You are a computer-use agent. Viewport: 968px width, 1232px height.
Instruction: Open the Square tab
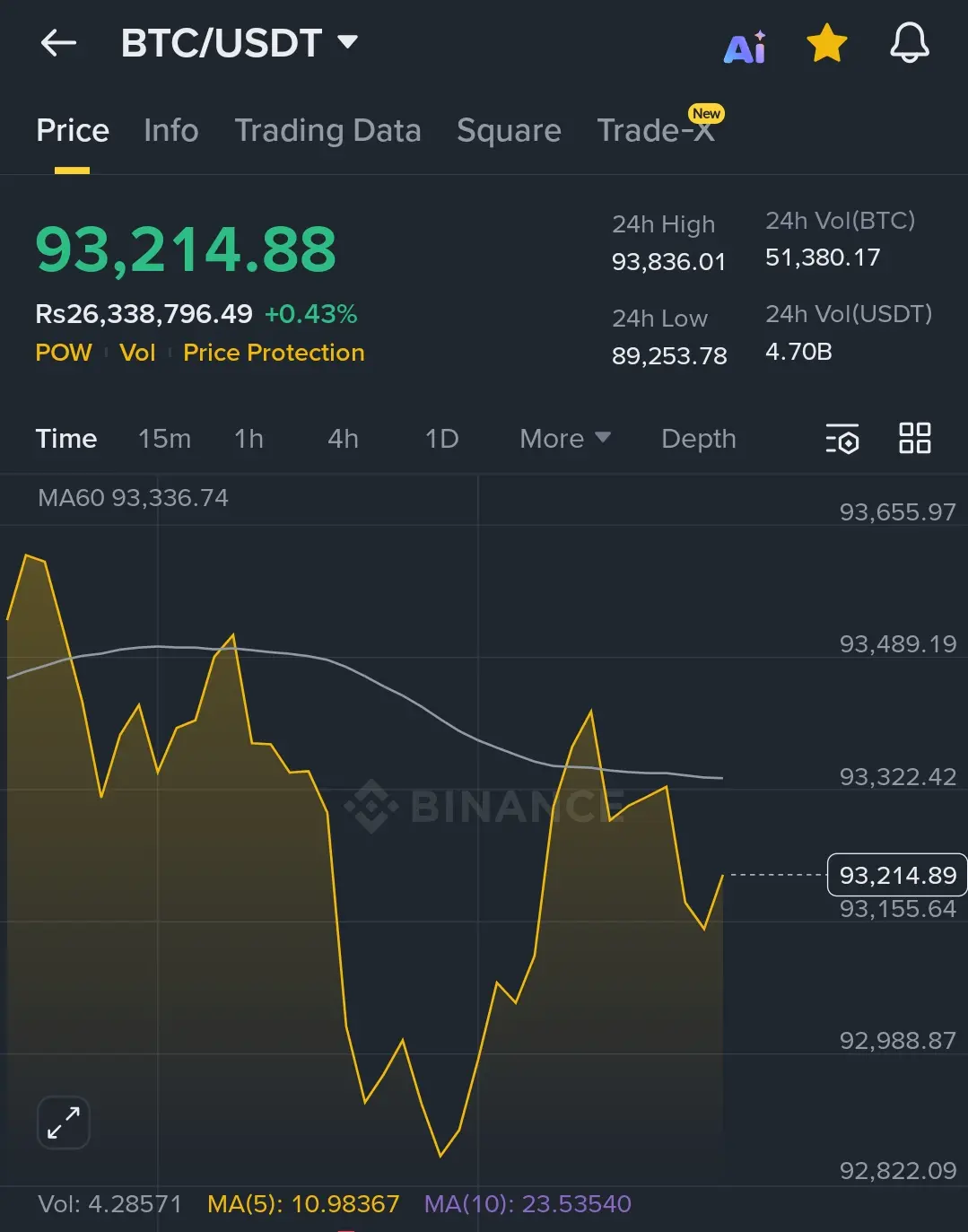click(509, 131)
